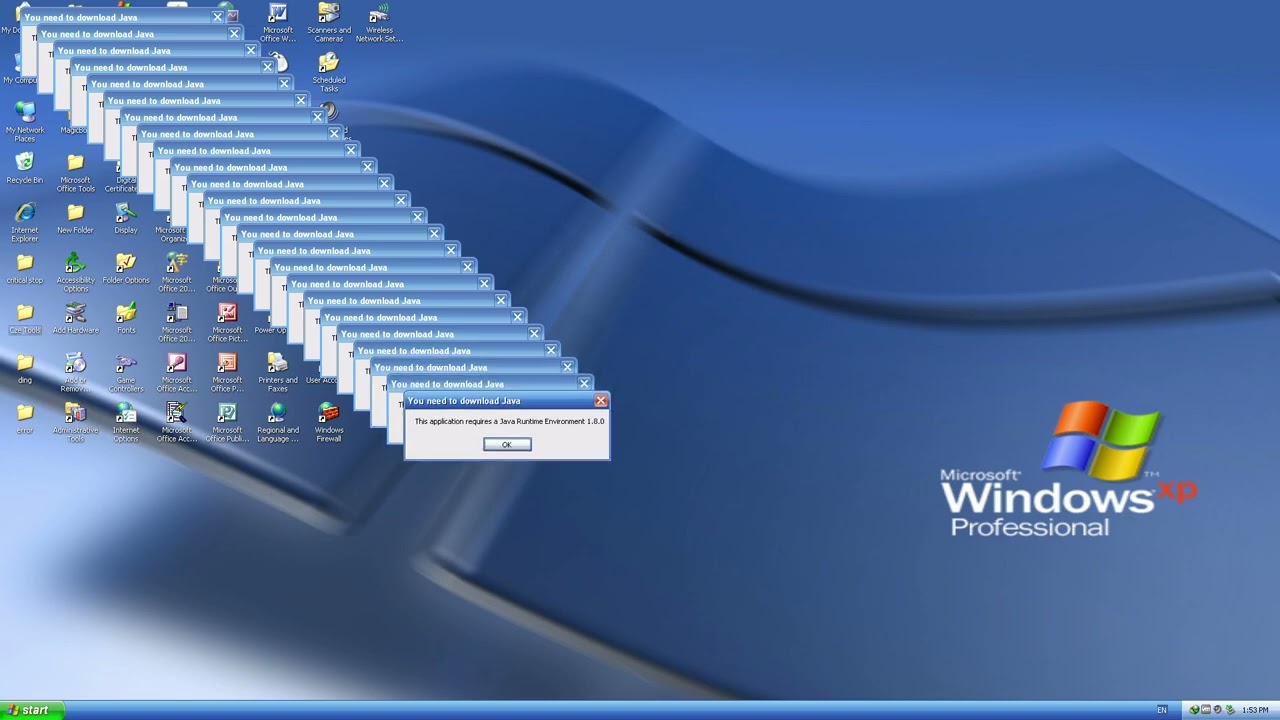Select the Microsoft Office Picture Manager shortcut
Image resolution: width=1280 pixels, height=720 pixels.
[227, 322]
